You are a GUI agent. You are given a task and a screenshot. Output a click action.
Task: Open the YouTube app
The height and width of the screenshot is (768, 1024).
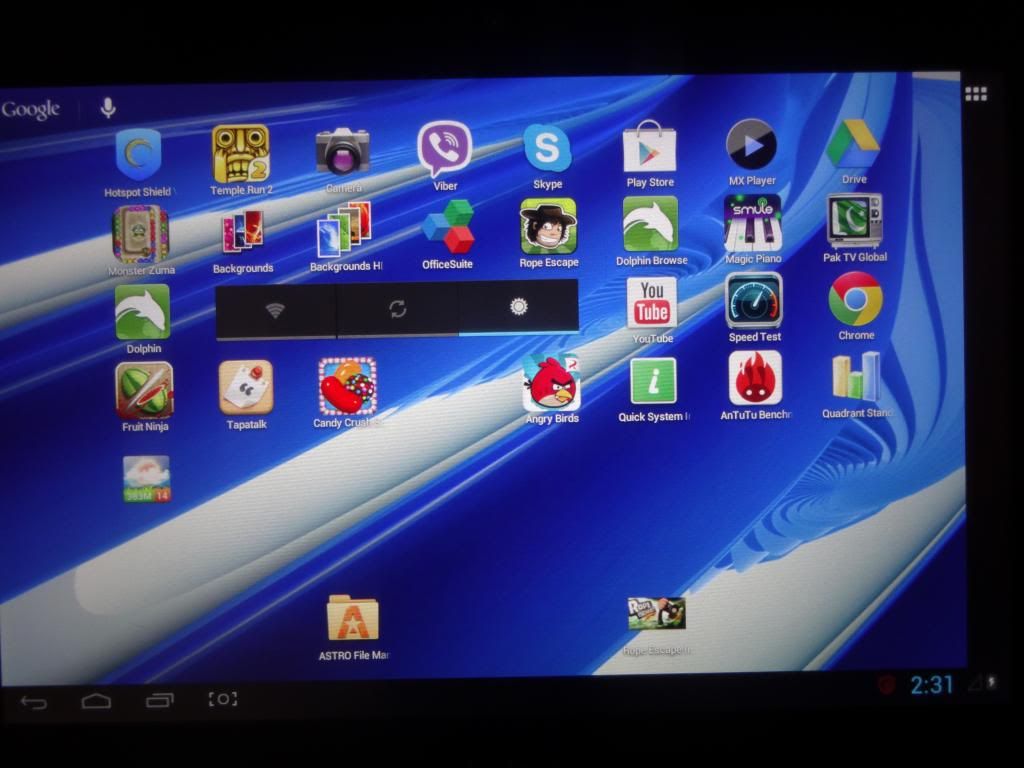(x=652, y=303)
